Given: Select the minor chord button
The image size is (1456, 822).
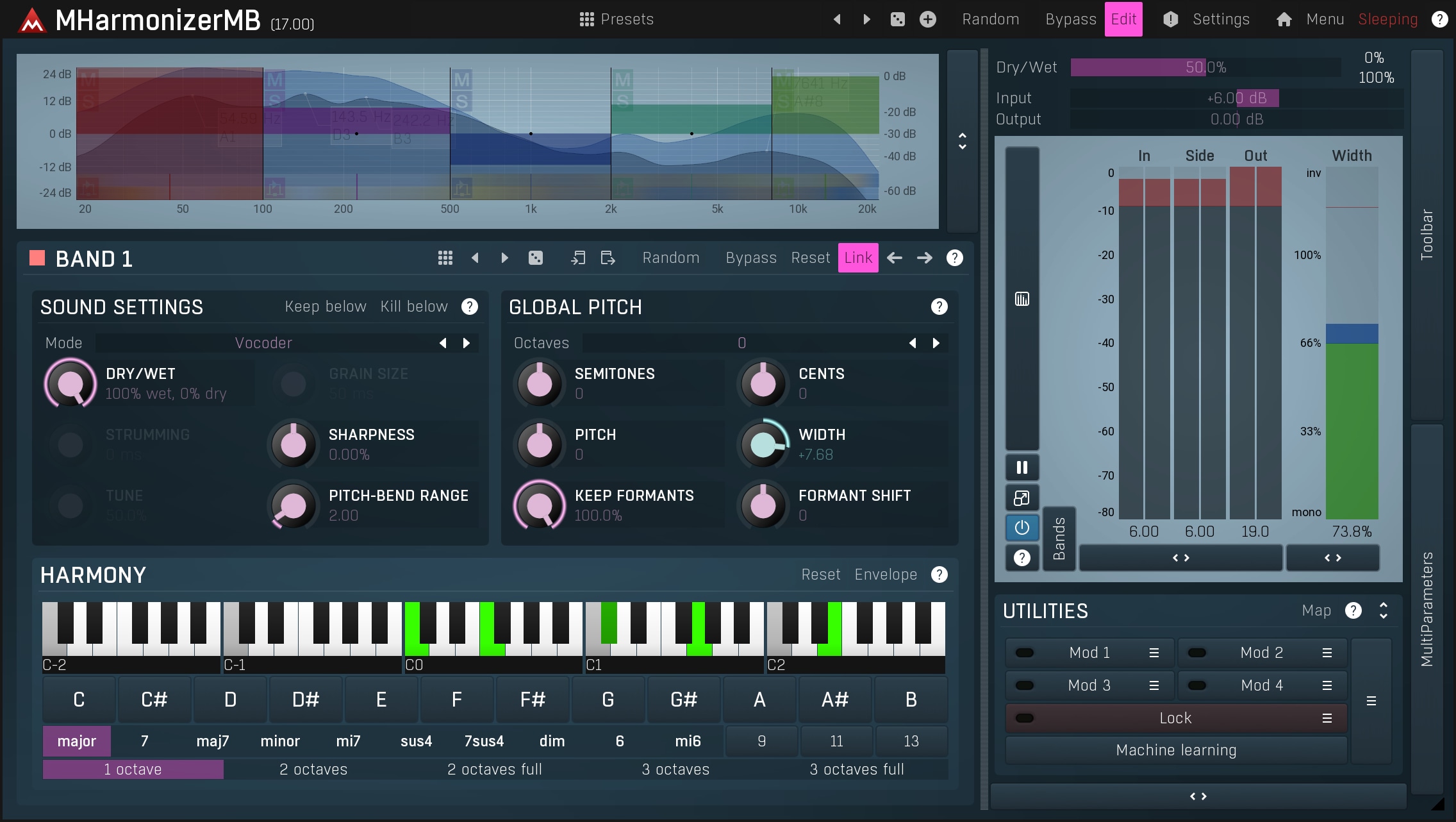Looking at the screenshot, I should pyautogui.click(x=280, y=741).
